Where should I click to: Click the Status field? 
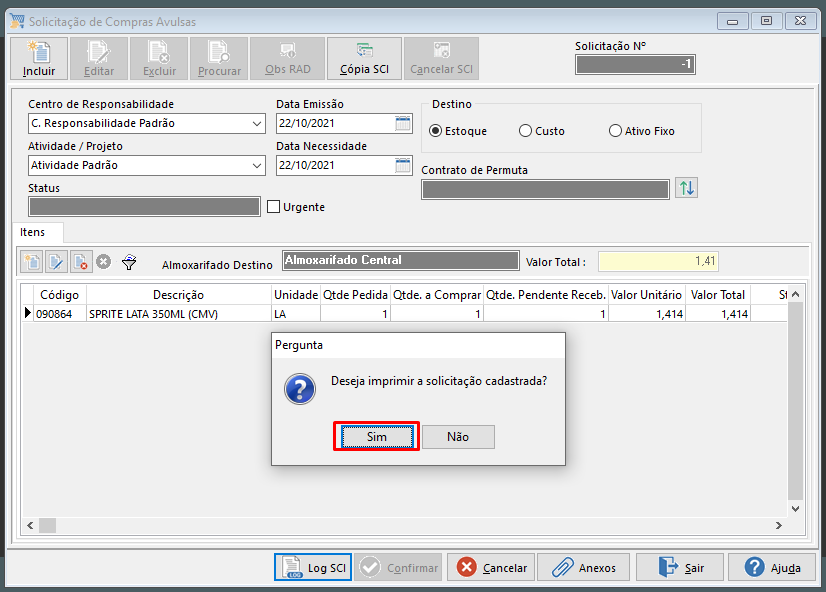click(x=144, y=206)
